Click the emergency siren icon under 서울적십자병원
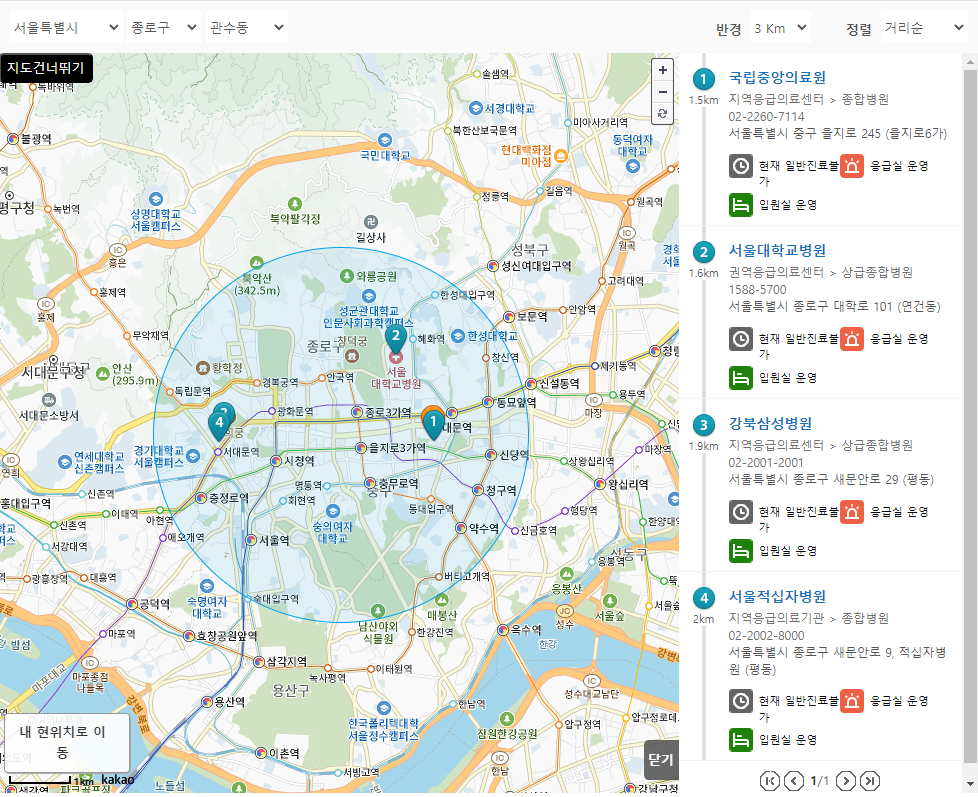 pos(851,701)
